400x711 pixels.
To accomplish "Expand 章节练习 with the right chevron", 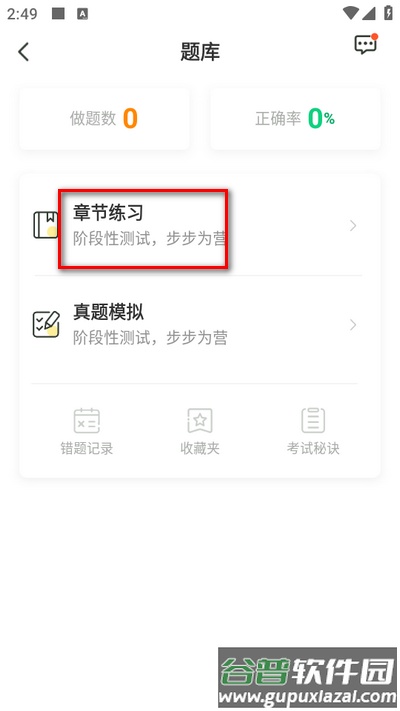I will coord(353,225).
